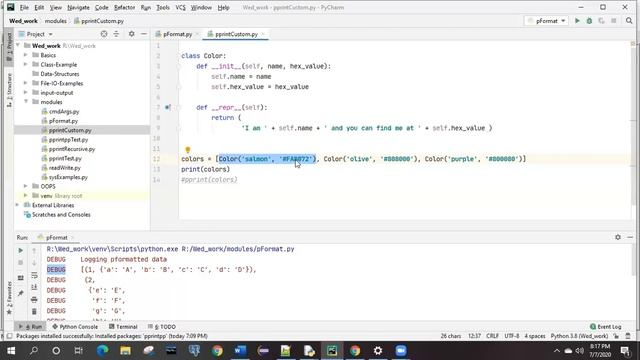640x360 pixels.
Task: Open Windows notification center icon
Action: coord(625,351)
